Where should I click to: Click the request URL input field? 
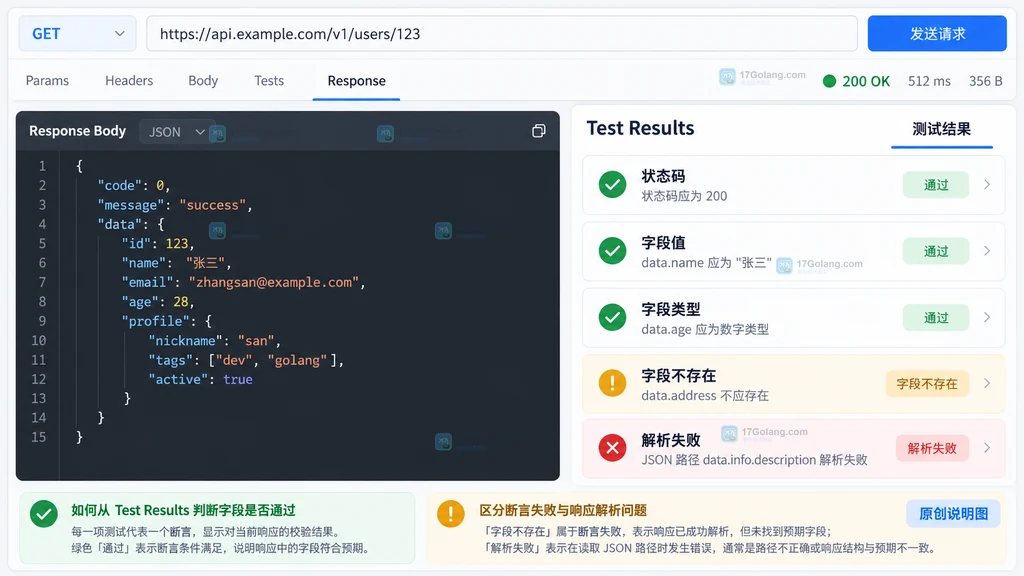[x=502, y=33]
